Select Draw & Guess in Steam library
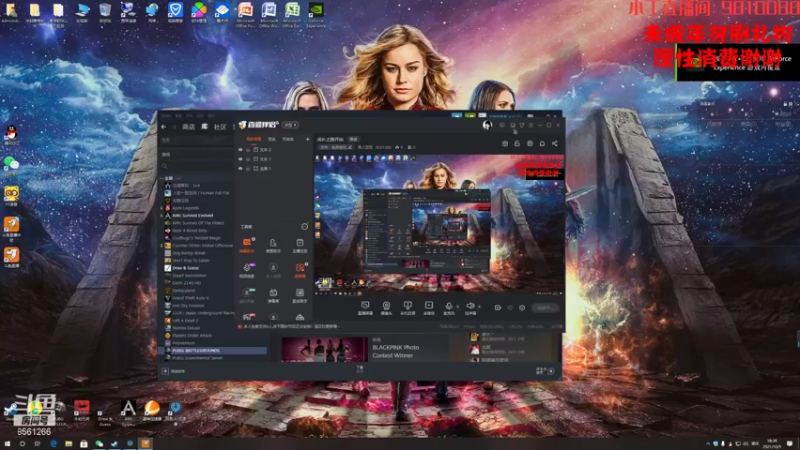This screenshot has height=450, width=800. pyautogui.click(x=185, y=268)
